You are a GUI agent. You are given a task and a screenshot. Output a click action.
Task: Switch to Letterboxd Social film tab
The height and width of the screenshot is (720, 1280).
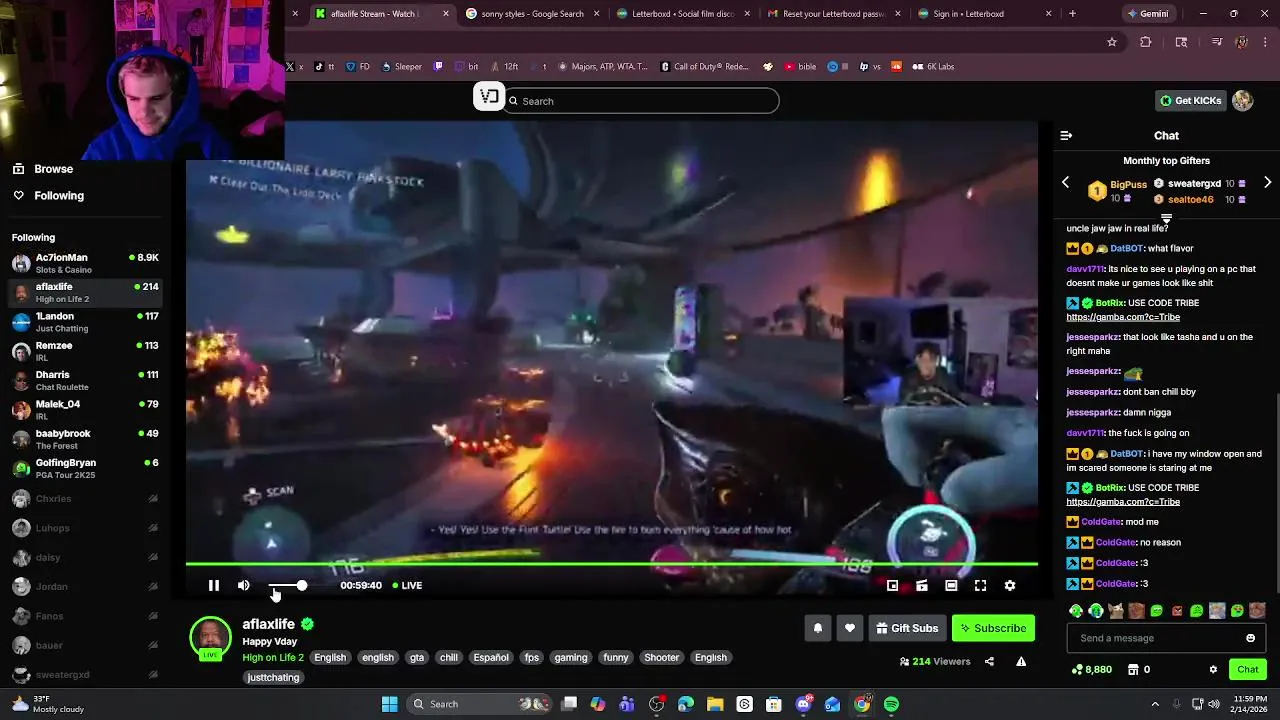683,14
